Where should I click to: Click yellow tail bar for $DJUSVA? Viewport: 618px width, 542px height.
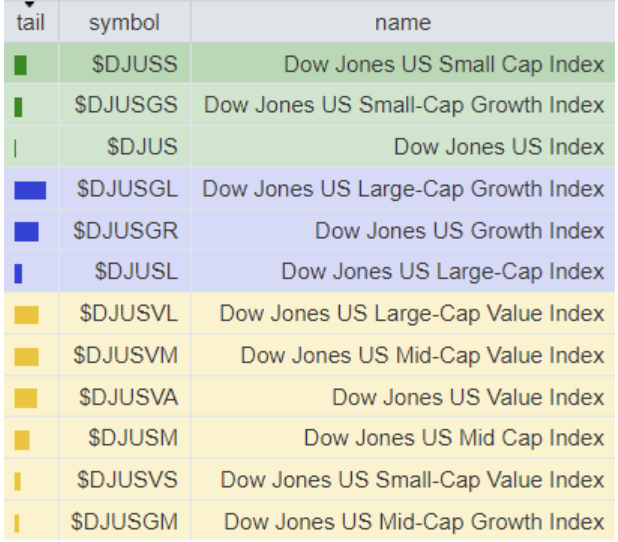point(26,398)
